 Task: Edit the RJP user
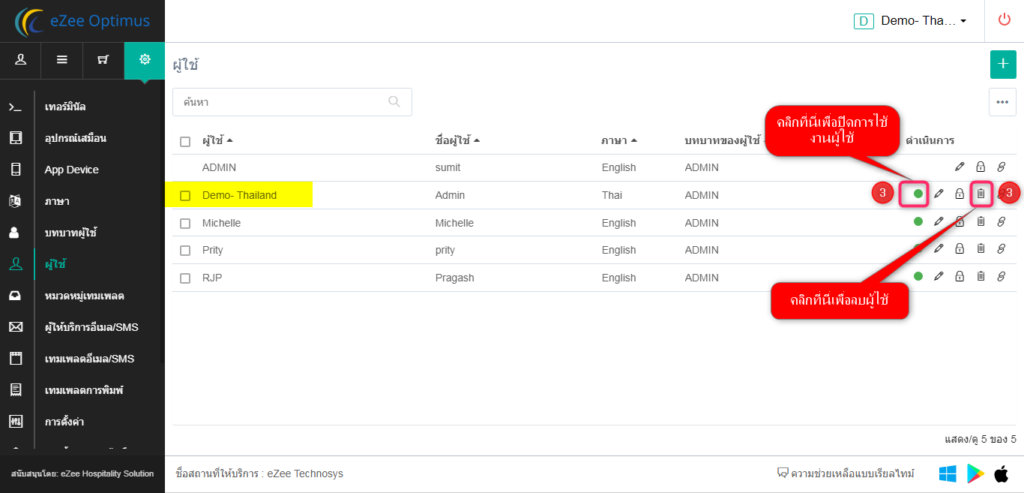coord(938,276)
